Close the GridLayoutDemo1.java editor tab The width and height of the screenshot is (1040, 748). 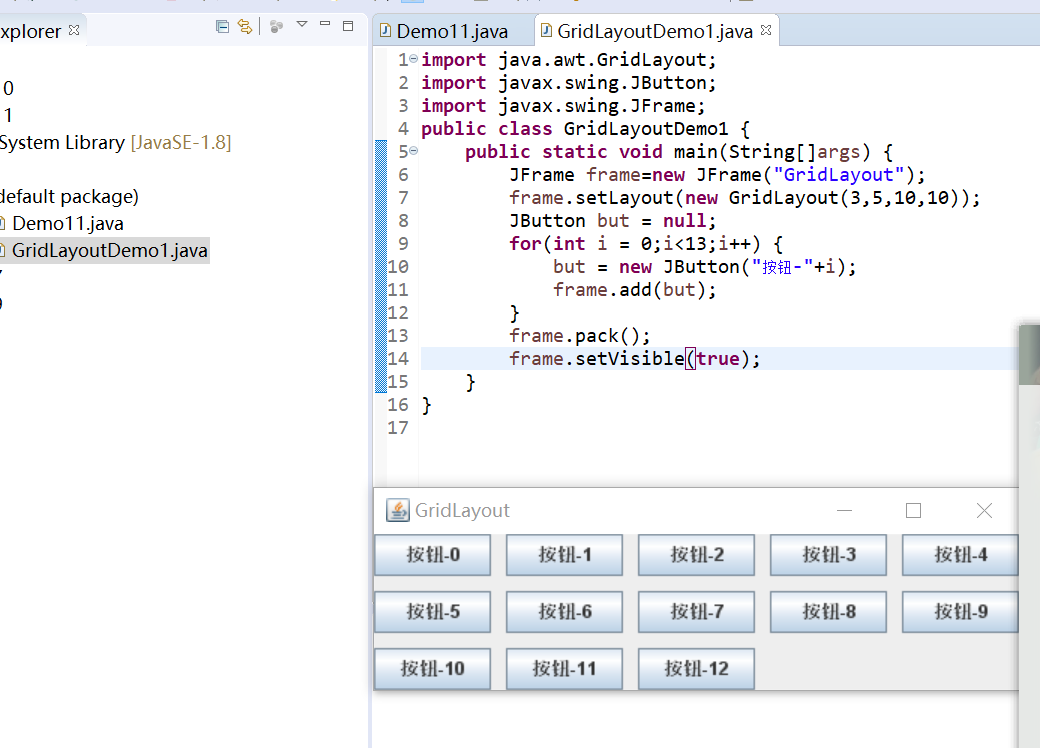point(766,31)
